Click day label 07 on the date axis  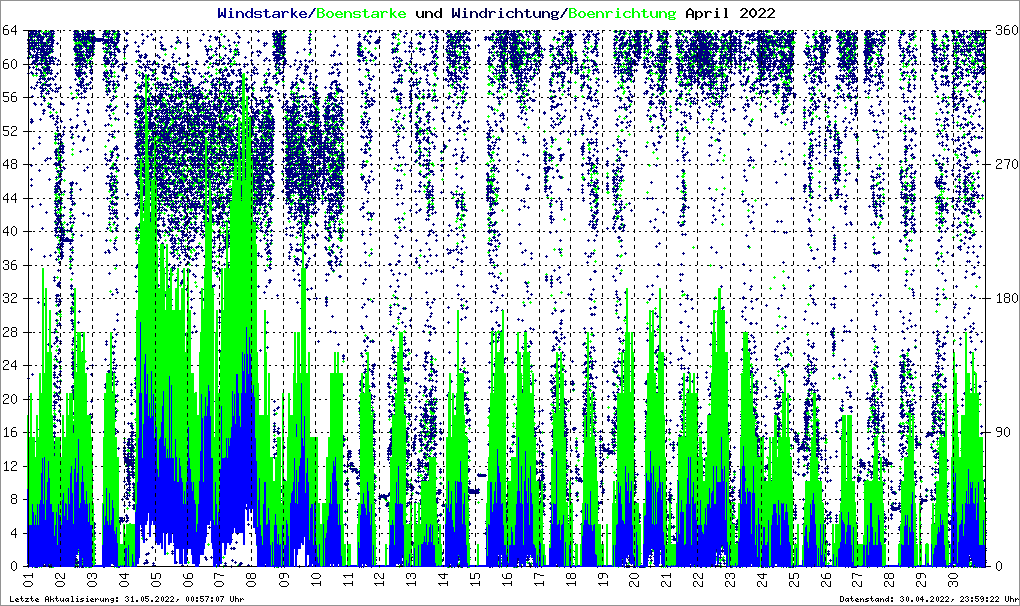click(x=219, y=577)
